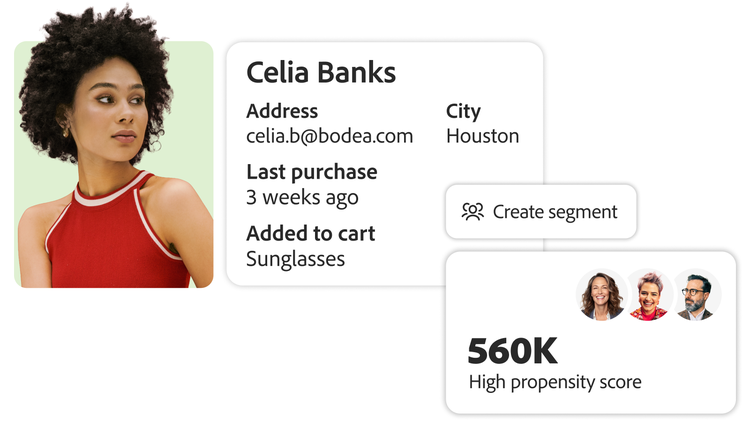Screen dimensions: 750x422
Task: Click the celia.b@bodea.com email address
Action: [x=329, y=136]
